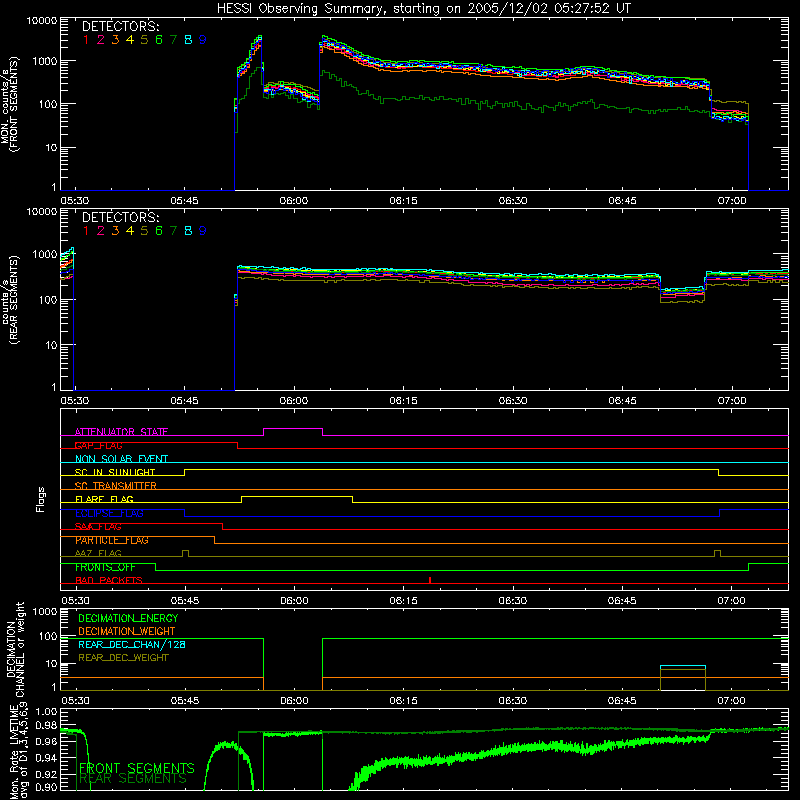This screenshot has height=800, width=800.
Task: Click 06:00 tick under decimation panel
Action: point(294,701)
